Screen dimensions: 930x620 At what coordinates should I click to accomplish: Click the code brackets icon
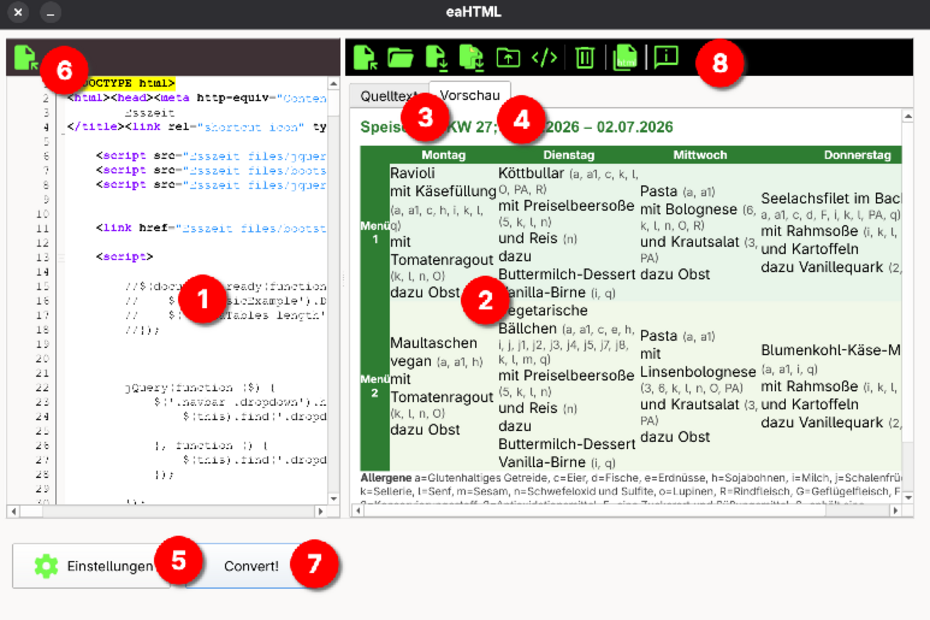click(544, 58)
